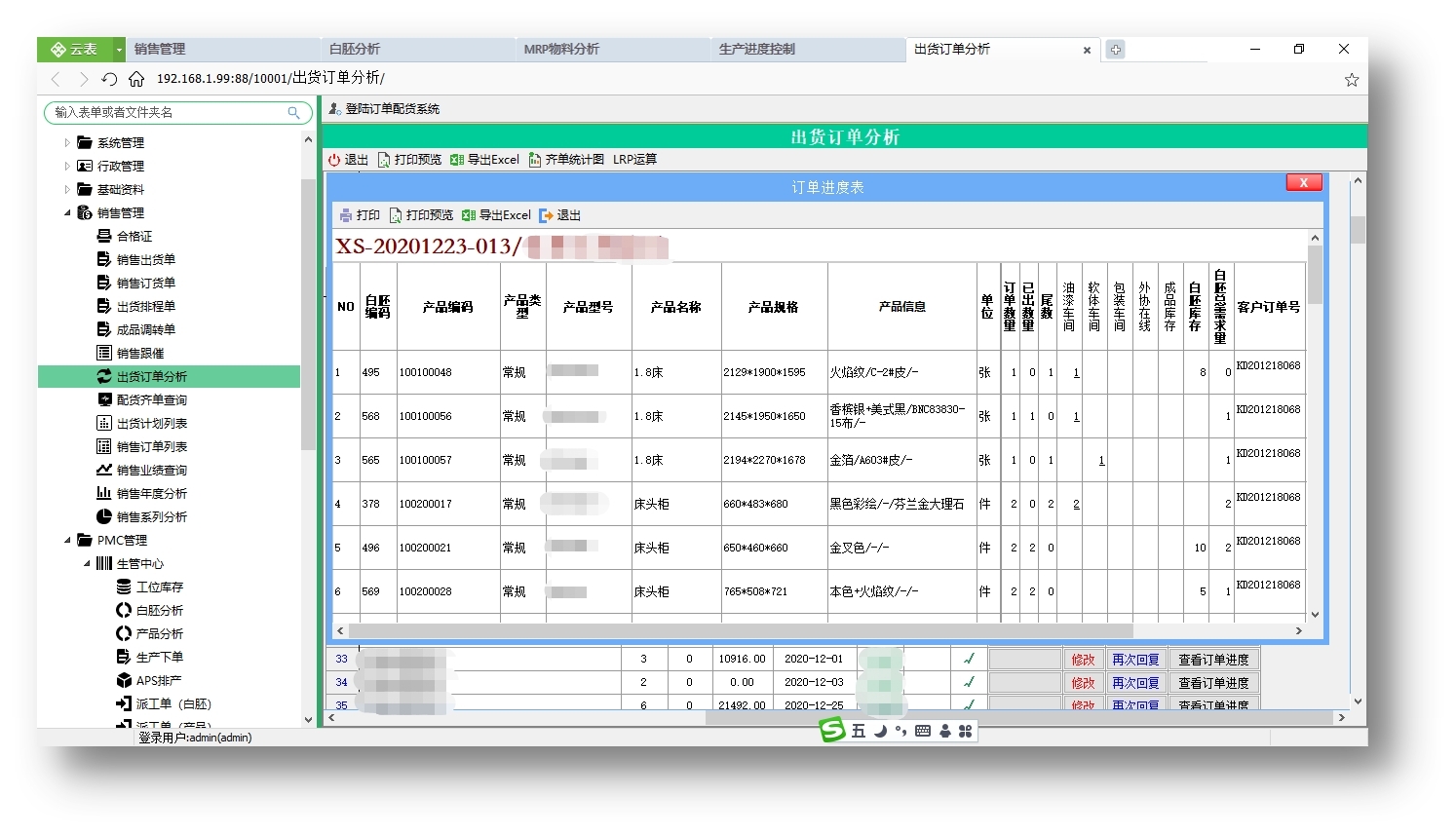Close the 出货订单分析 tab

tap(1088, 50)
